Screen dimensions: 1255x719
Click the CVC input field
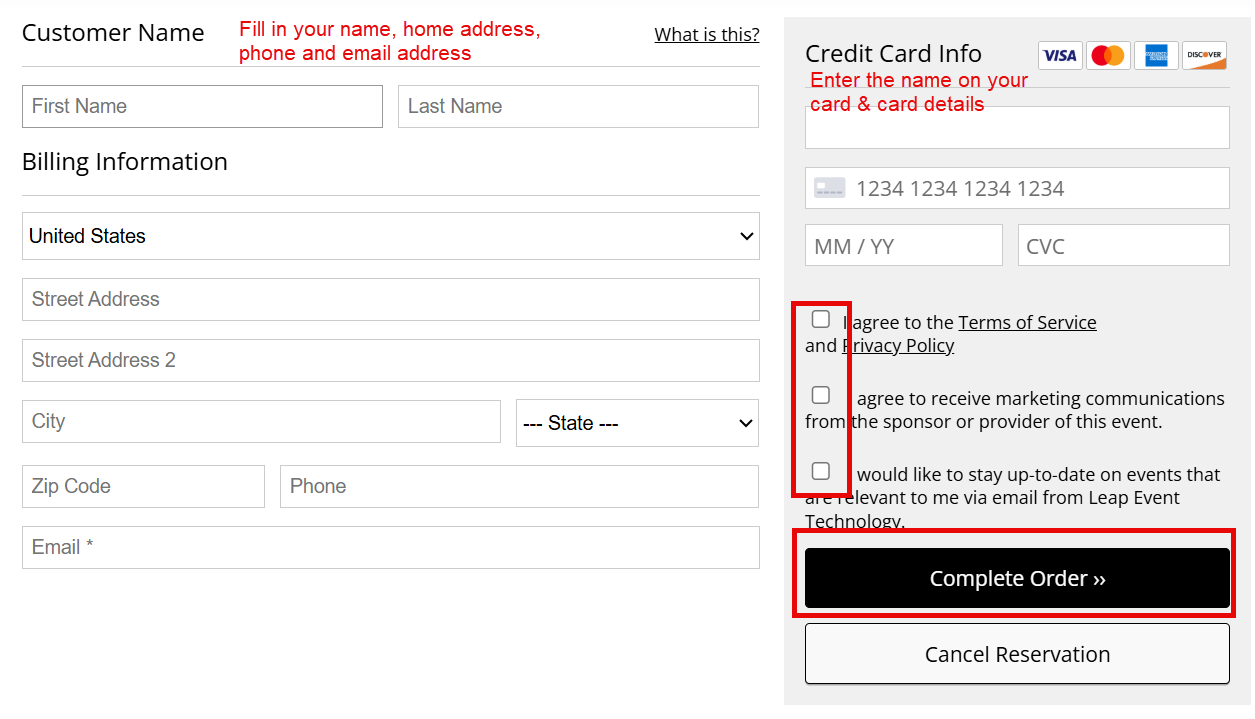click(1123, 245)
